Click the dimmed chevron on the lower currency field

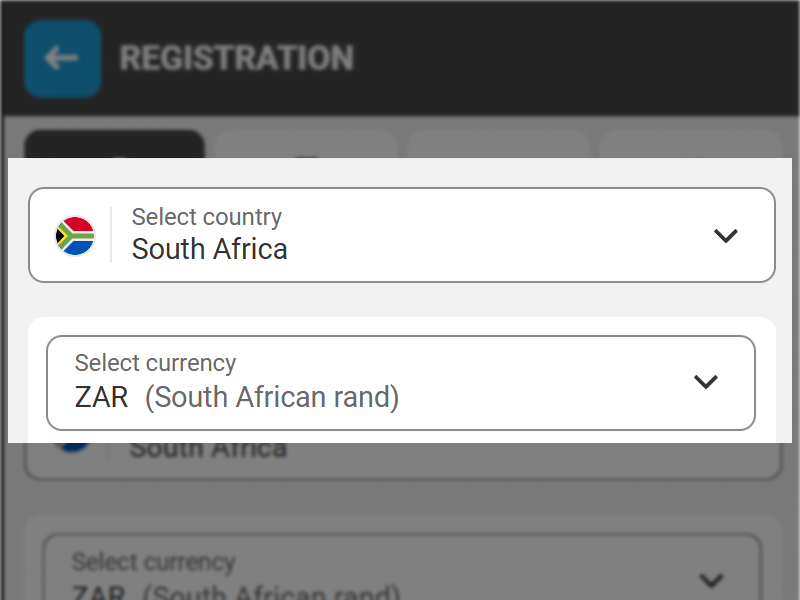(x=711, y=578)
